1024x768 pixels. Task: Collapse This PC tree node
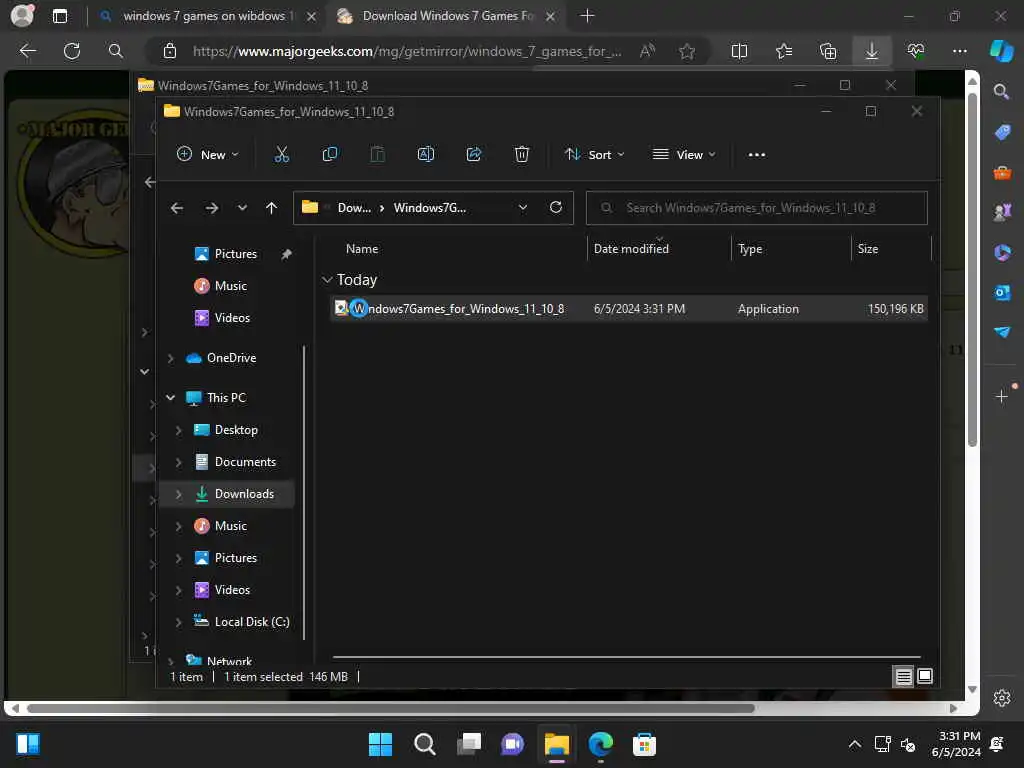[x=170, y=397]
